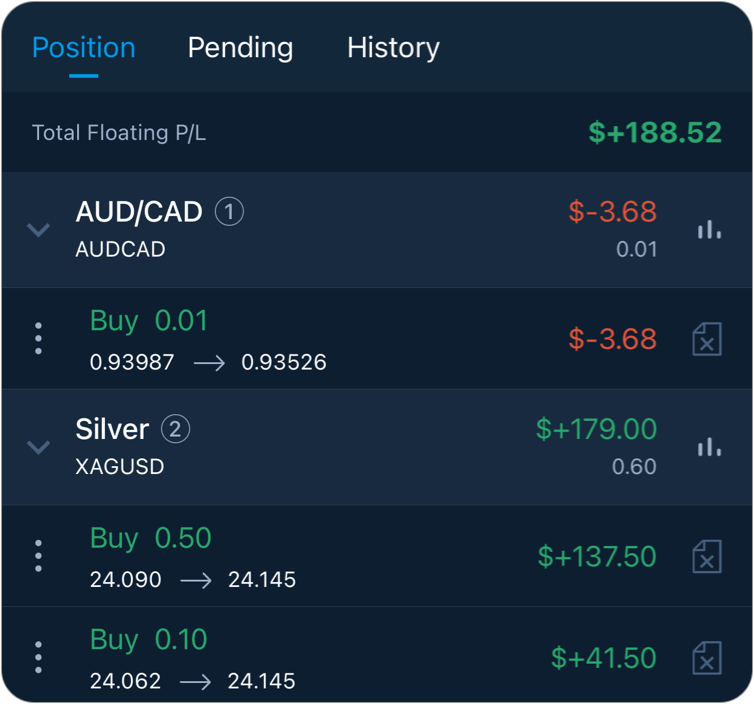This screenshot has height=704, width=754.
Task: Tap the Silver symbol name
Action: click(112, 429)
